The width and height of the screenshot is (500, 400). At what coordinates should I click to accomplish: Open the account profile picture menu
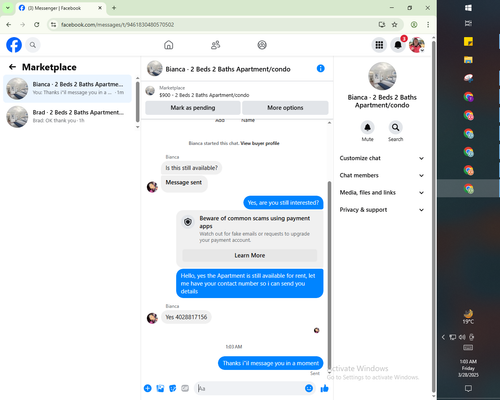click(417, 45)
